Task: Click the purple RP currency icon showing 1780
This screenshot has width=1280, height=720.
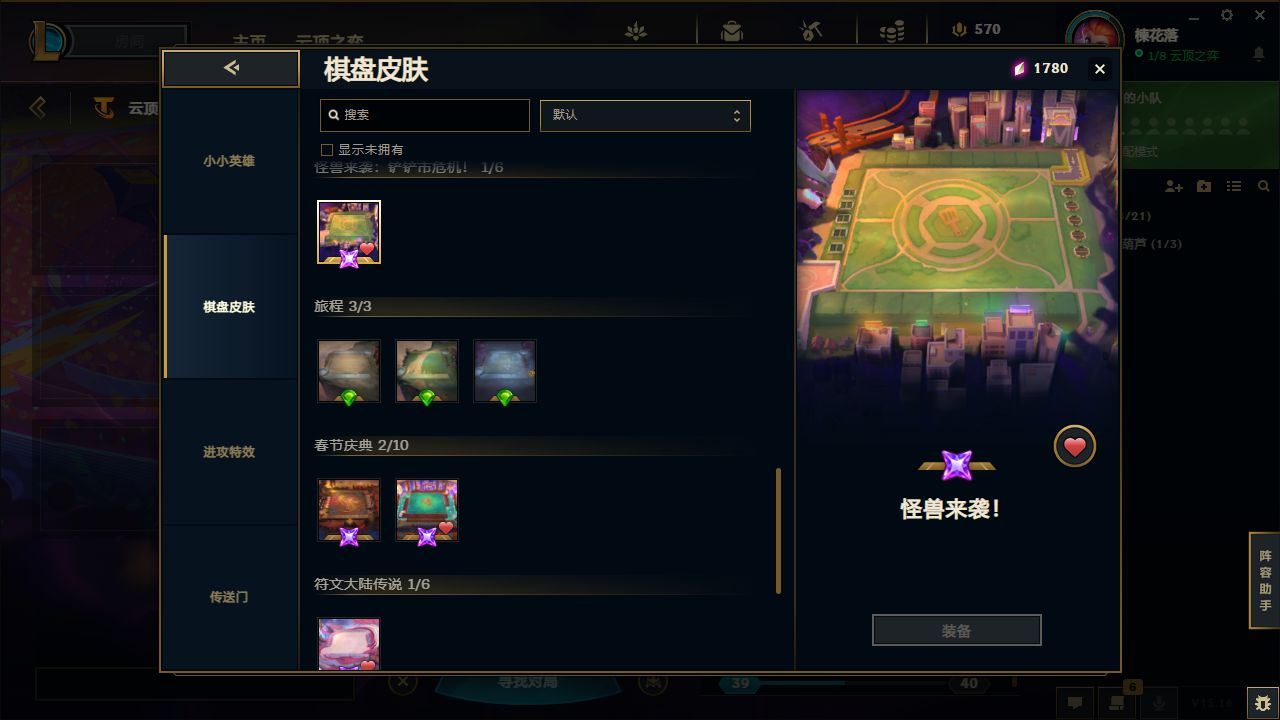Action: coord(1019,68)
